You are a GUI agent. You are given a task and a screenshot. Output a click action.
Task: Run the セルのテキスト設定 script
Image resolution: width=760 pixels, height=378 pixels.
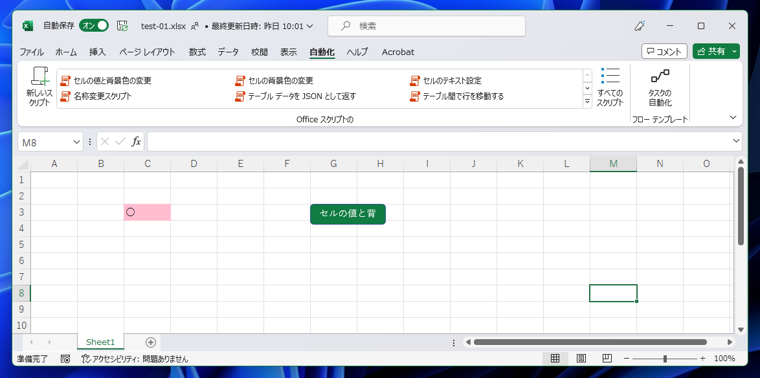coord(445,80)
